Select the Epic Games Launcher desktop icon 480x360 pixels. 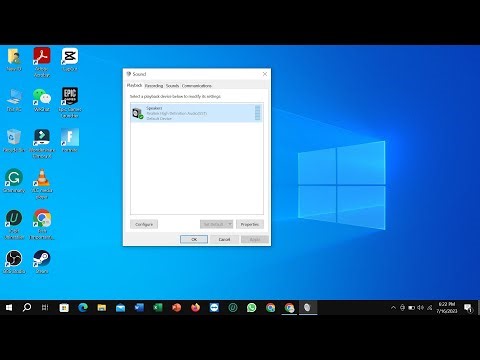point(70,103)
